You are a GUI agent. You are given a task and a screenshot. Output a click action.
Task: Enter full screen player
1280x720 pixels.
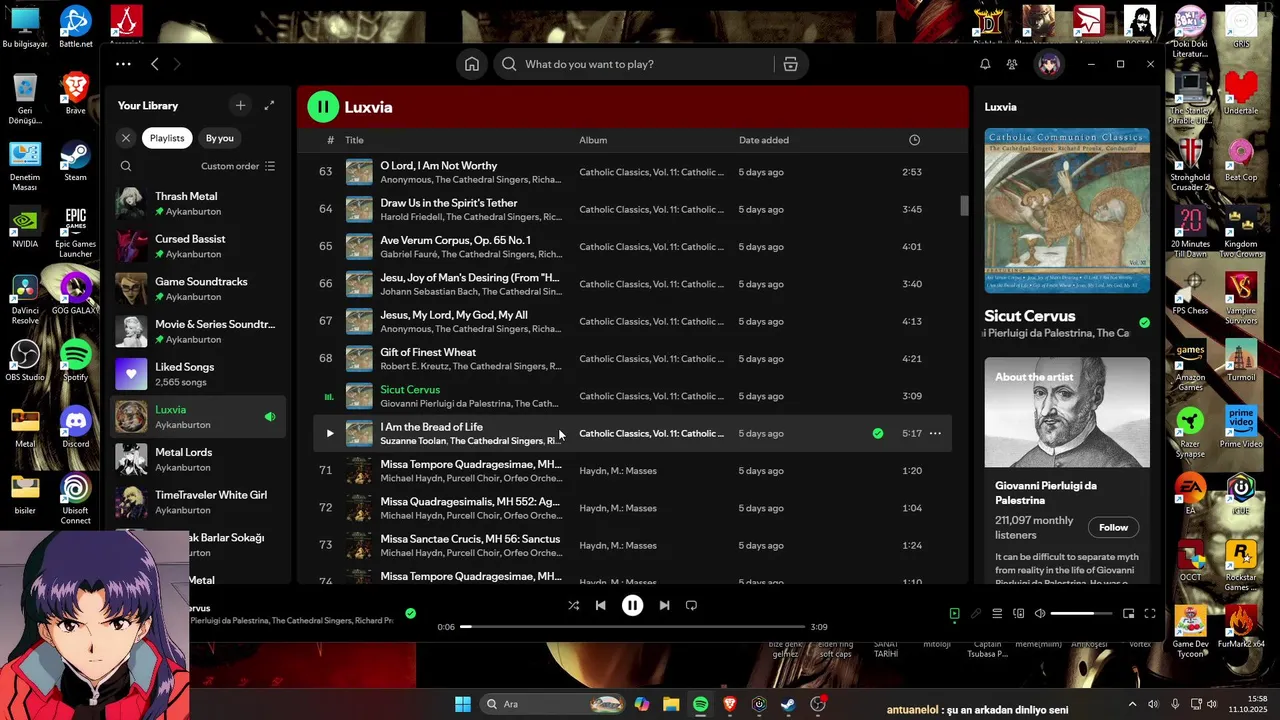point(1150,614)
